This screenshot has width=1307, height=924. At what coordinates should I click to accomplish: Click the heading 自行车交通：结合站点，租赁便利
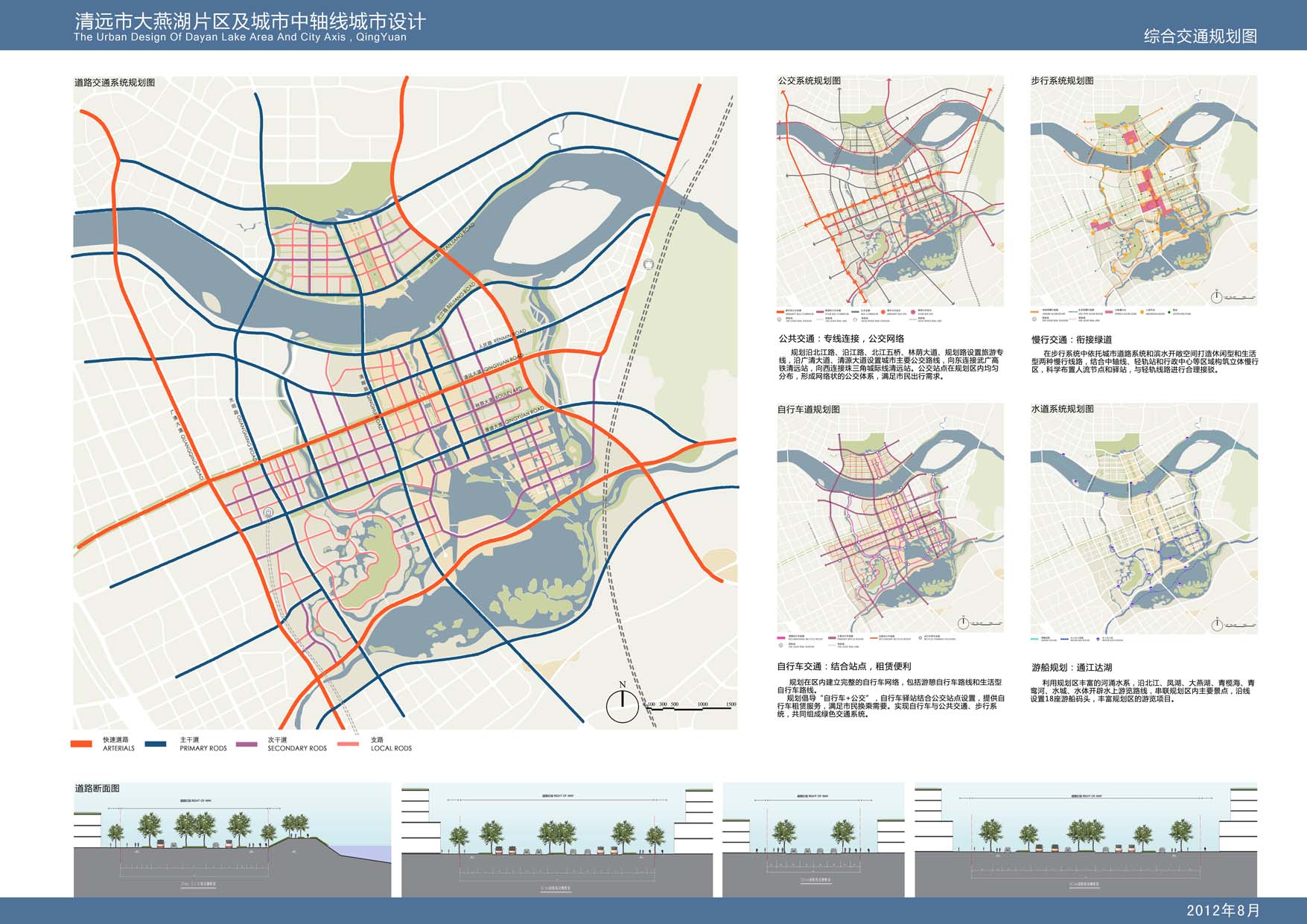point(845,666)
